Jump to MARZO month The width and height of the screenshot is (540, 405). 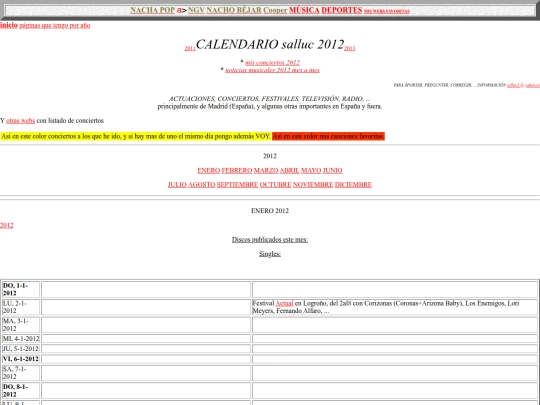266,170
